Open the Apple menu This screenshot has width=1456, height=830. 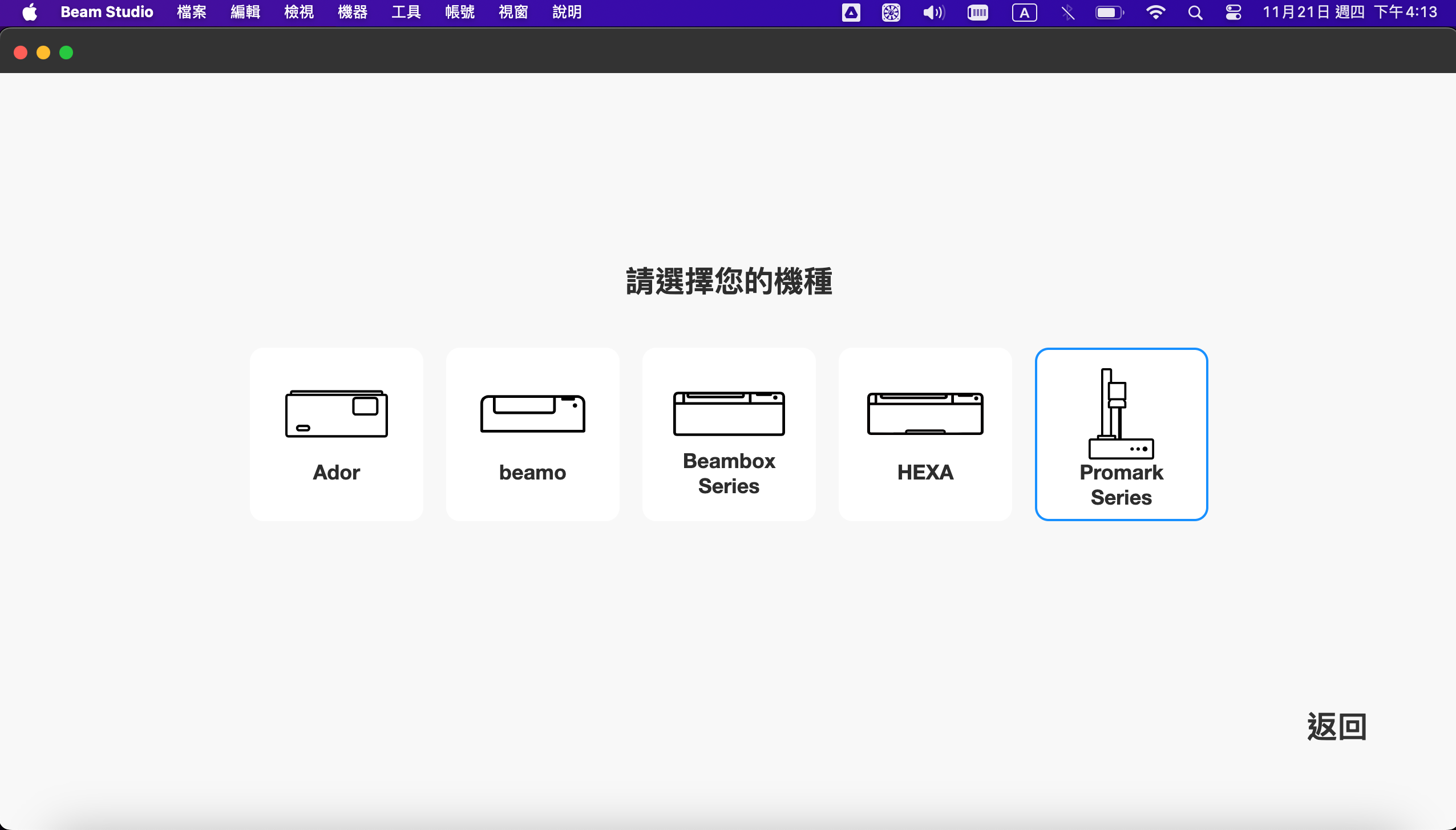30,12
